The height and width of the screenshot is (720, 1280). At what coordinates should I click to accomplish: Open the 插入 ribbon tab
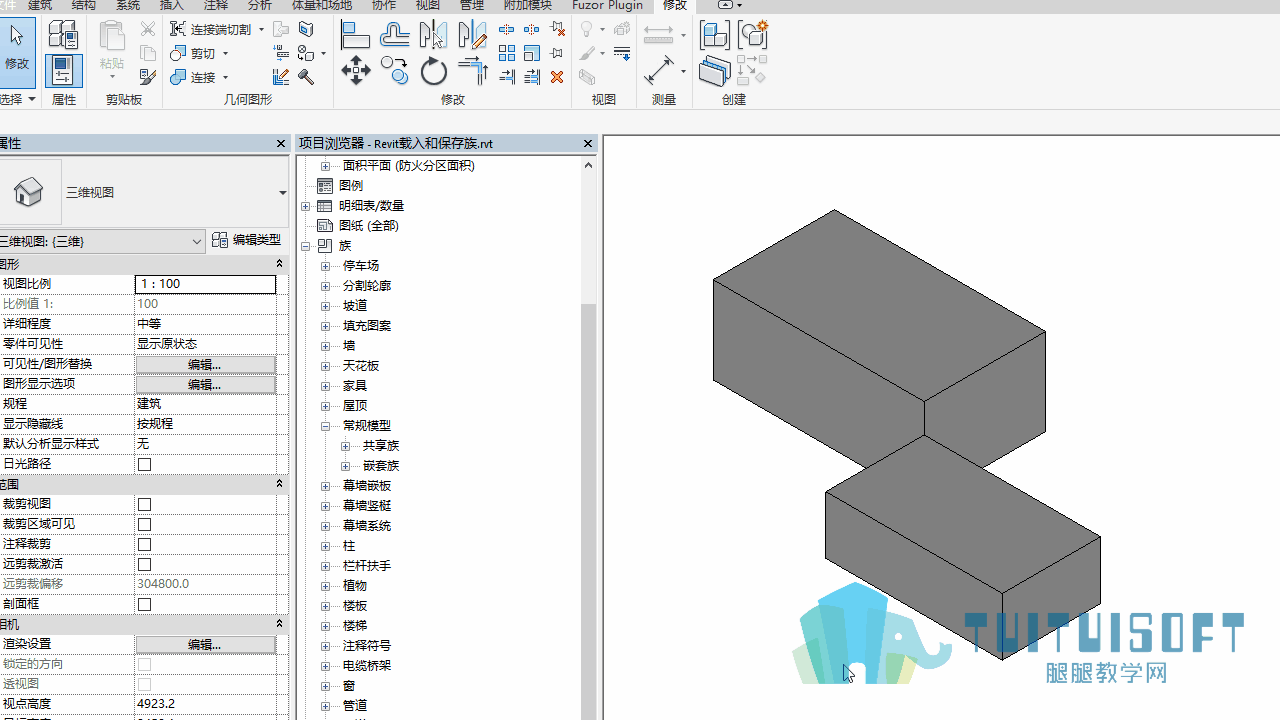pyautogui.click(x=172, y=5)
